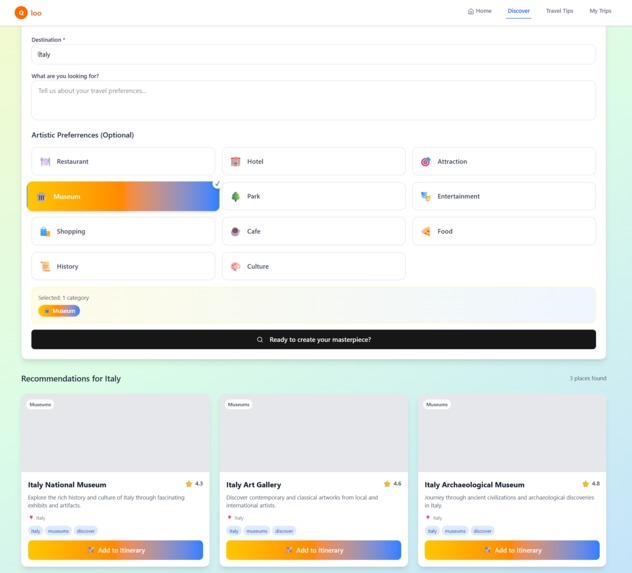Toggle the Park category option
This screenshot has height=573, width=632.
click(x=313, y=197)
